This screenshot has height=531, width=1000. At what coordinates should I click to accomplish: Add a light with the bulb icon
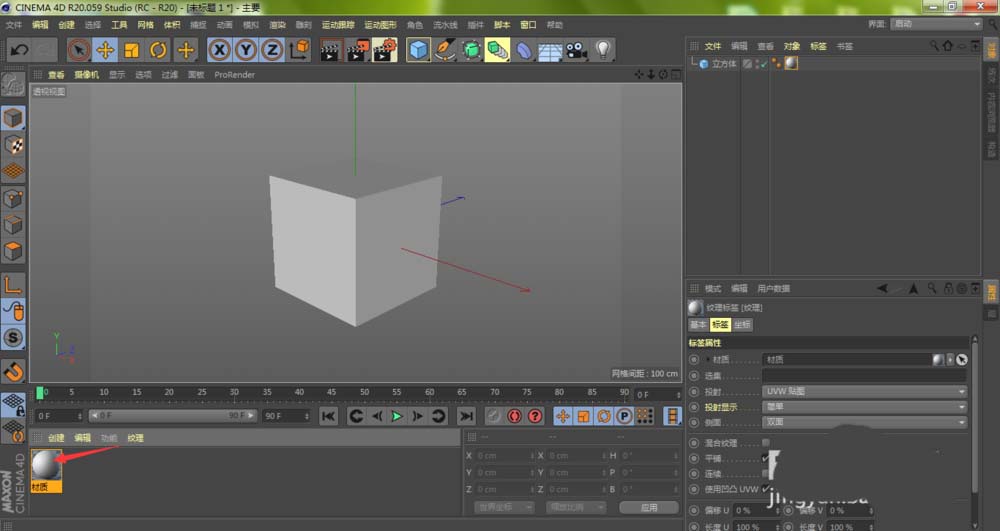pyautogui.click(x=603, y=49)
